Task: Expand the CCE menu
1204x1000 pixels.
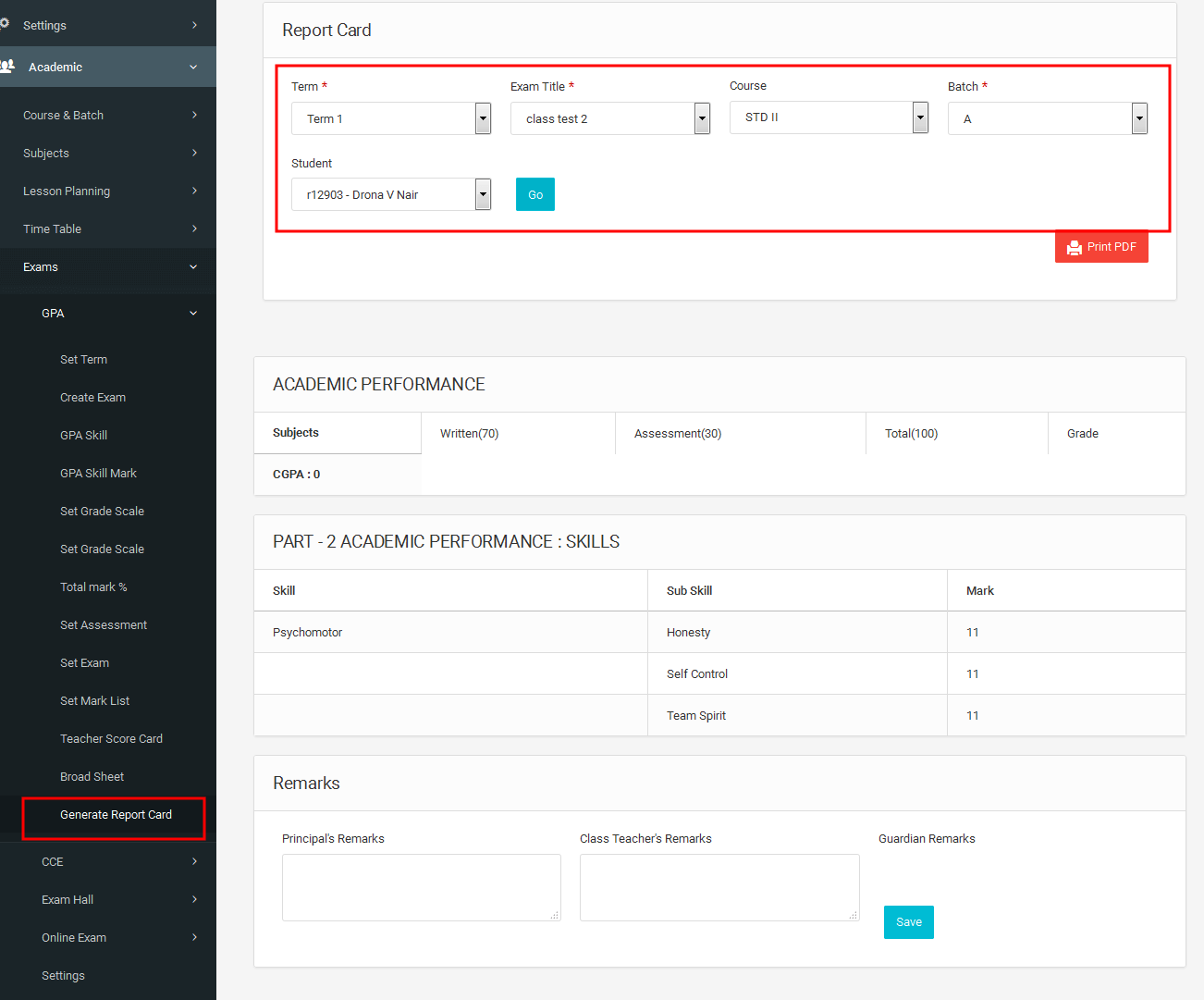Action: 108,861
